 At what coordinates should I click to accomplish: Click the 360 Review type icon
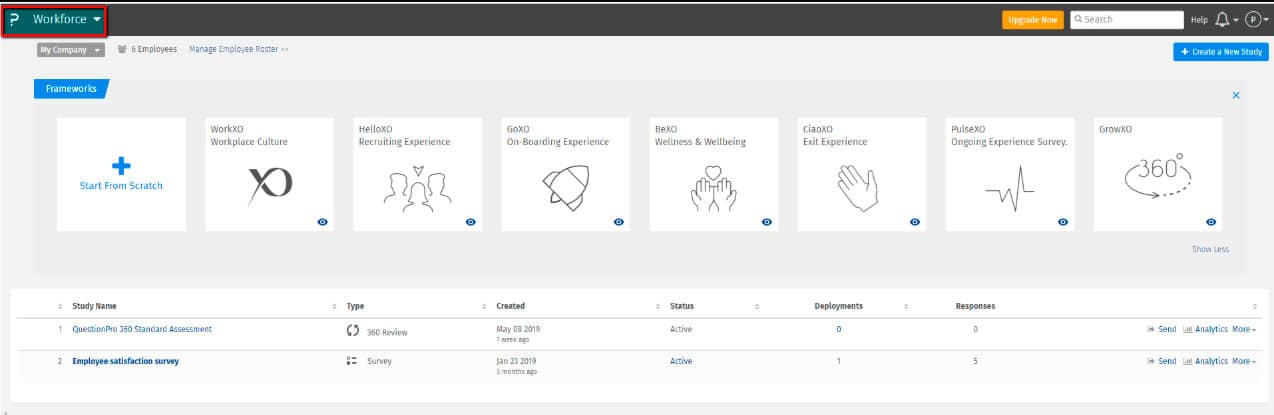pyautogui.click(x=352, y=330)
